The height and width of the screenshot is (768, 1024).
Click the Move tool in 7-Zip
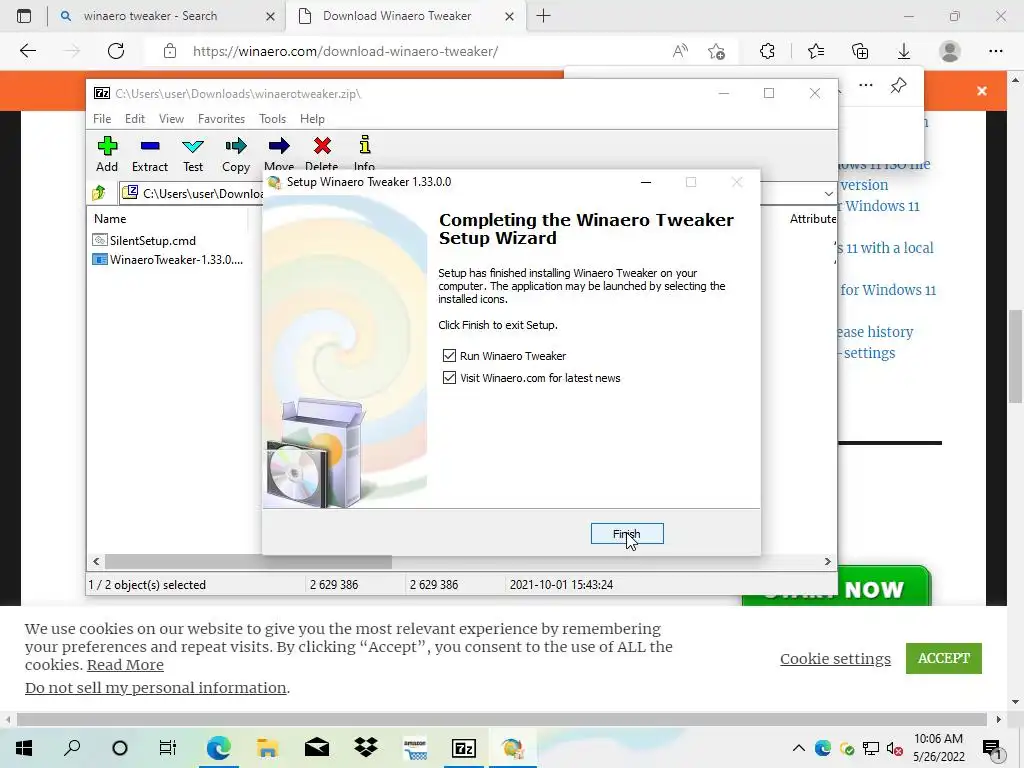pos(279,153)
